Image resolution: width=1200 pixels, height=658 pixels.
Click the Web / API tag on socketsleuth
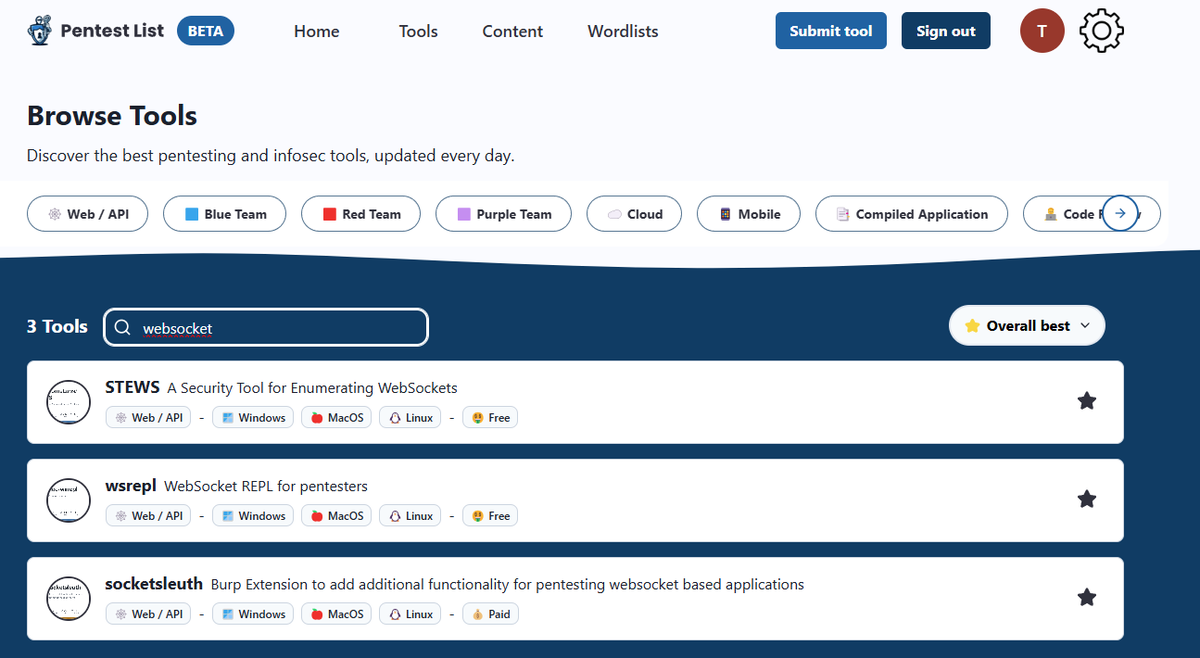148,614
